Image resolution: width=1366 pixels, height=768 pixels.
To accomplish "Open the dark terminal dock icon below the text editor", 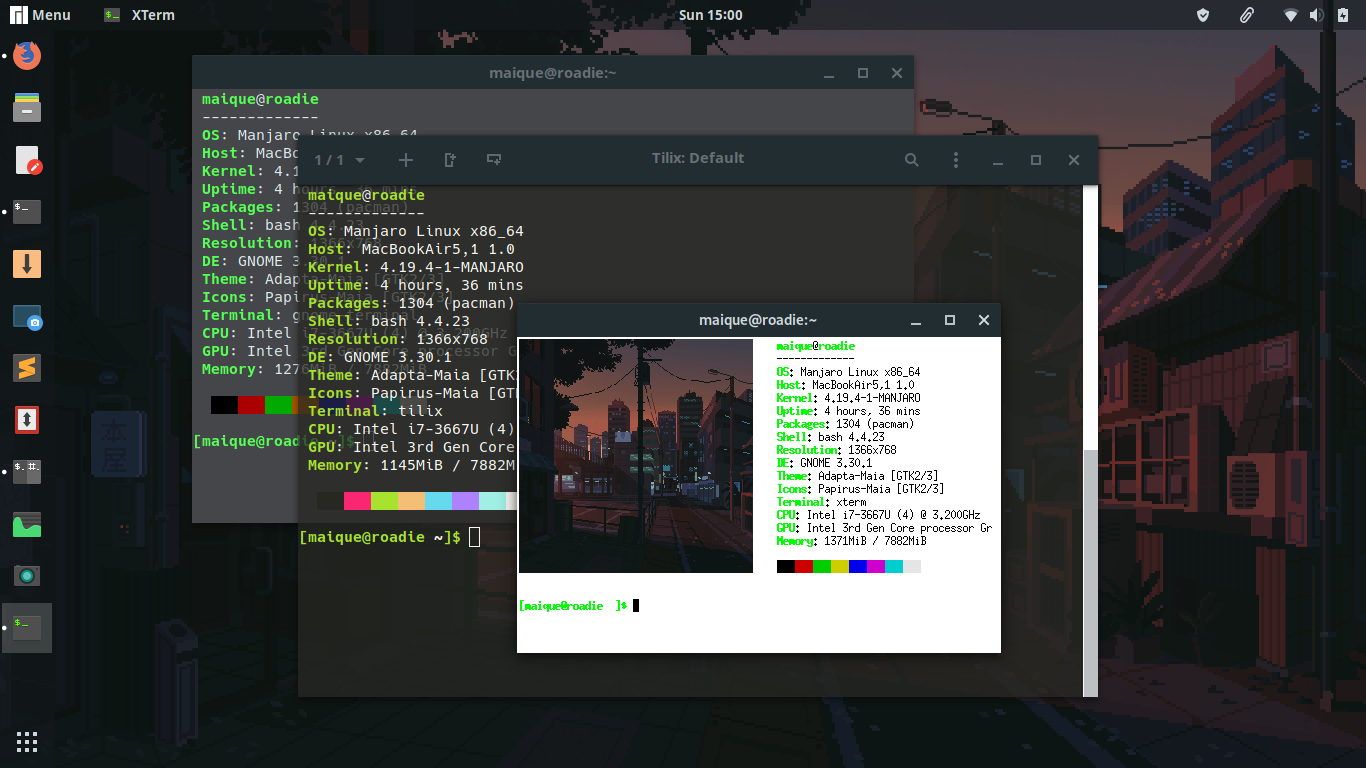I will [27, 212].
